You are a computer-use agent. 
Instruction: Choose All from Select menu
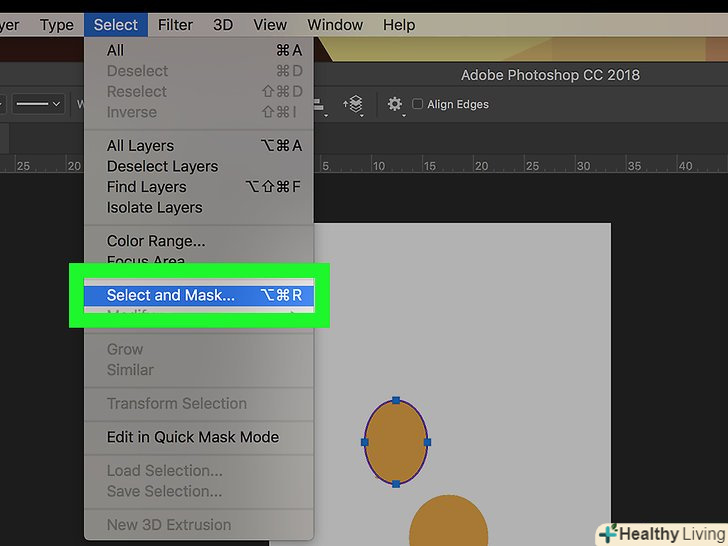click(199, 50)
